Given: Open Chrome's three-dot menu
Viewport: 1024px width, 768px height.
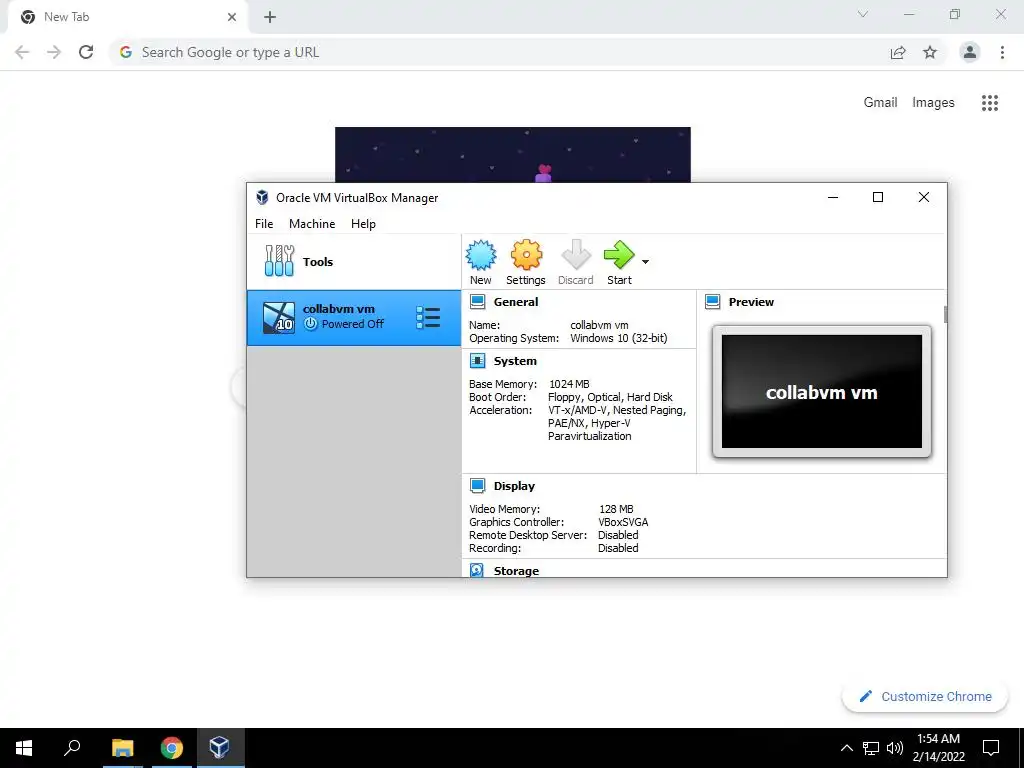Looking at the screenshot, I should pos(1002,52).
